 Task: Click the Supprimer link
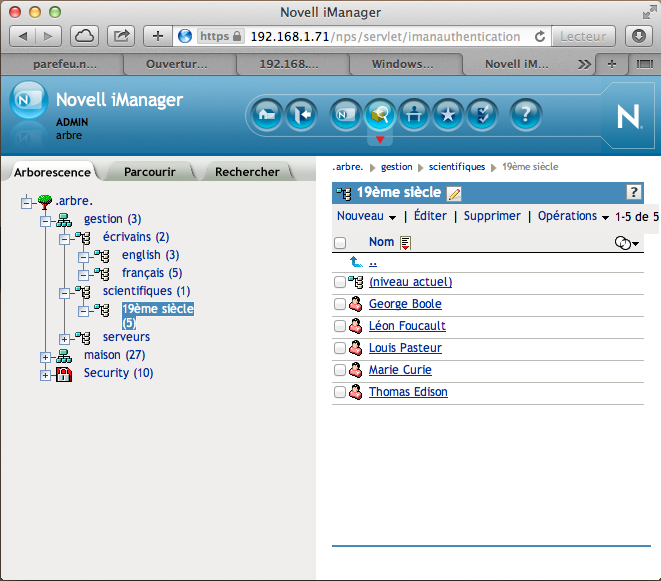492,216
